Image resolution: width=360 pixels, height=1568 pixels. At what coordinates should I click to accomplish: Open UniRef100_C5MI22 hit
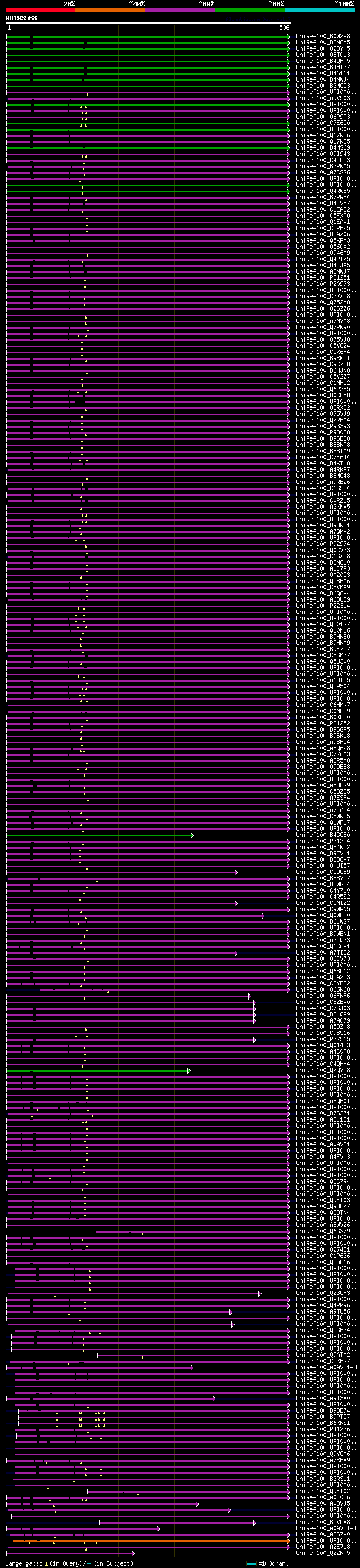[x=323, y=903]
